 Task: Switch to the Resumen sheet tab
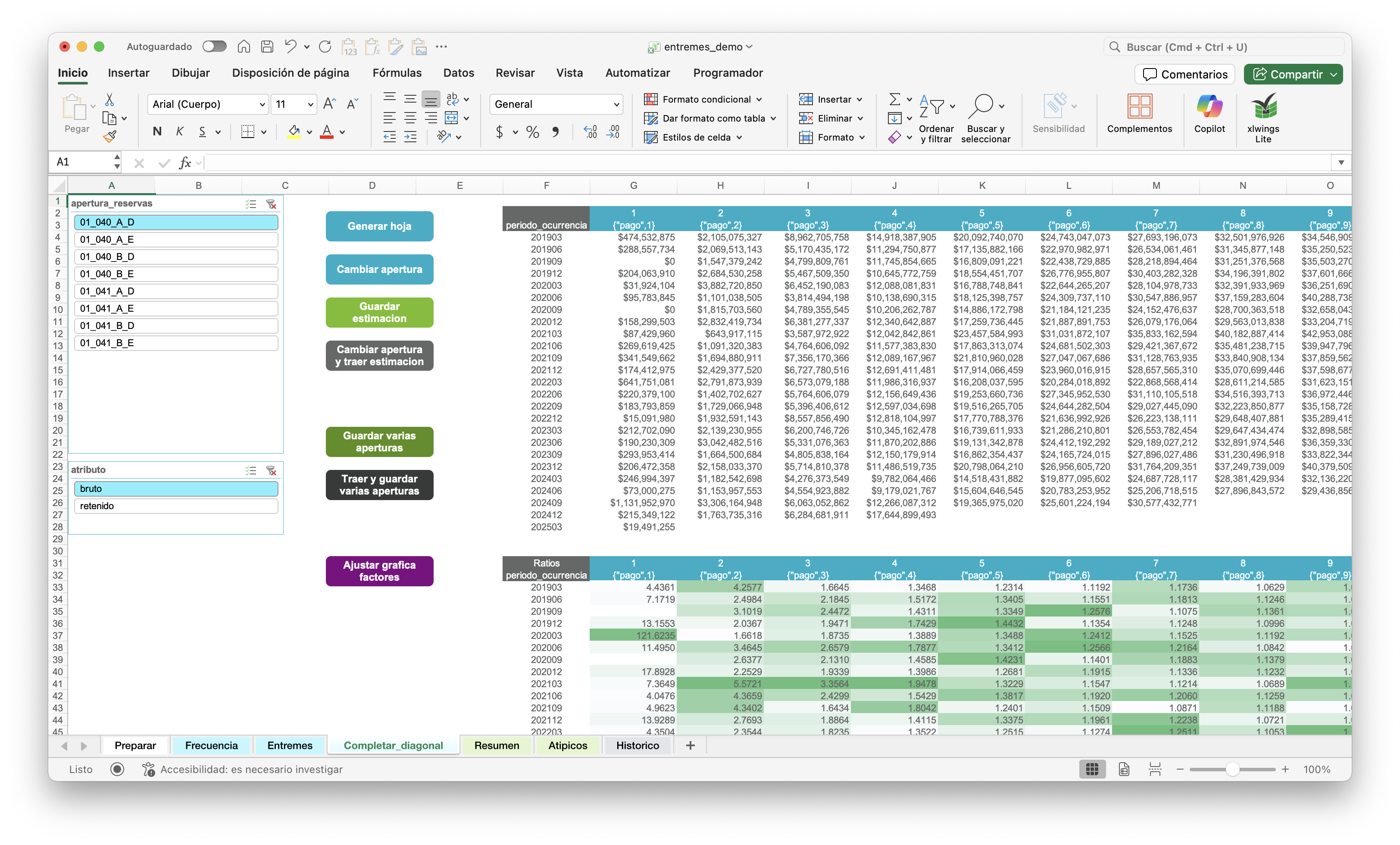pos(497,745)
